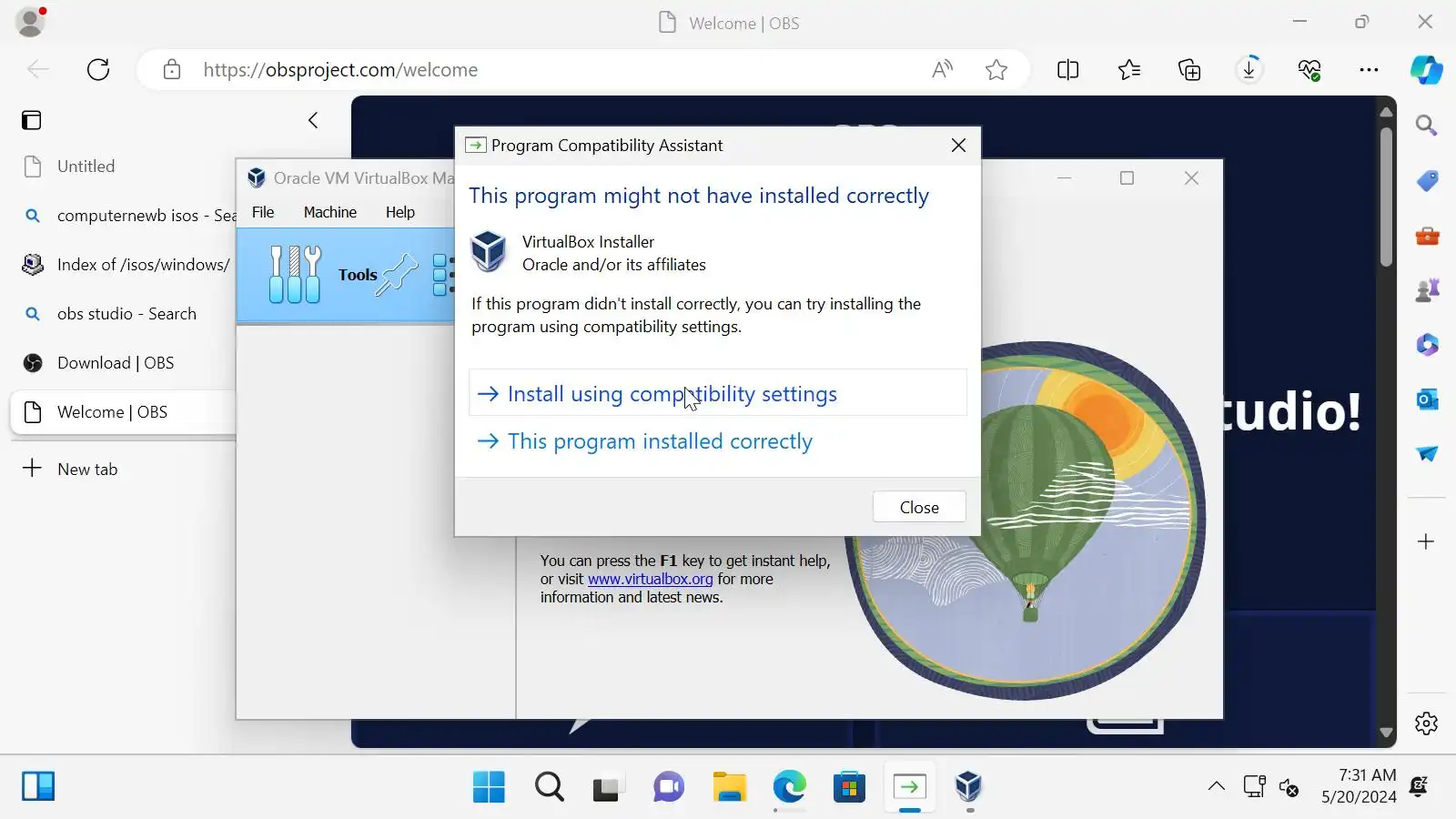The image size is (1456, 819).
Task: Dismiss Program Compatibility Assistant with X
Action: click(x=958, y=146)
